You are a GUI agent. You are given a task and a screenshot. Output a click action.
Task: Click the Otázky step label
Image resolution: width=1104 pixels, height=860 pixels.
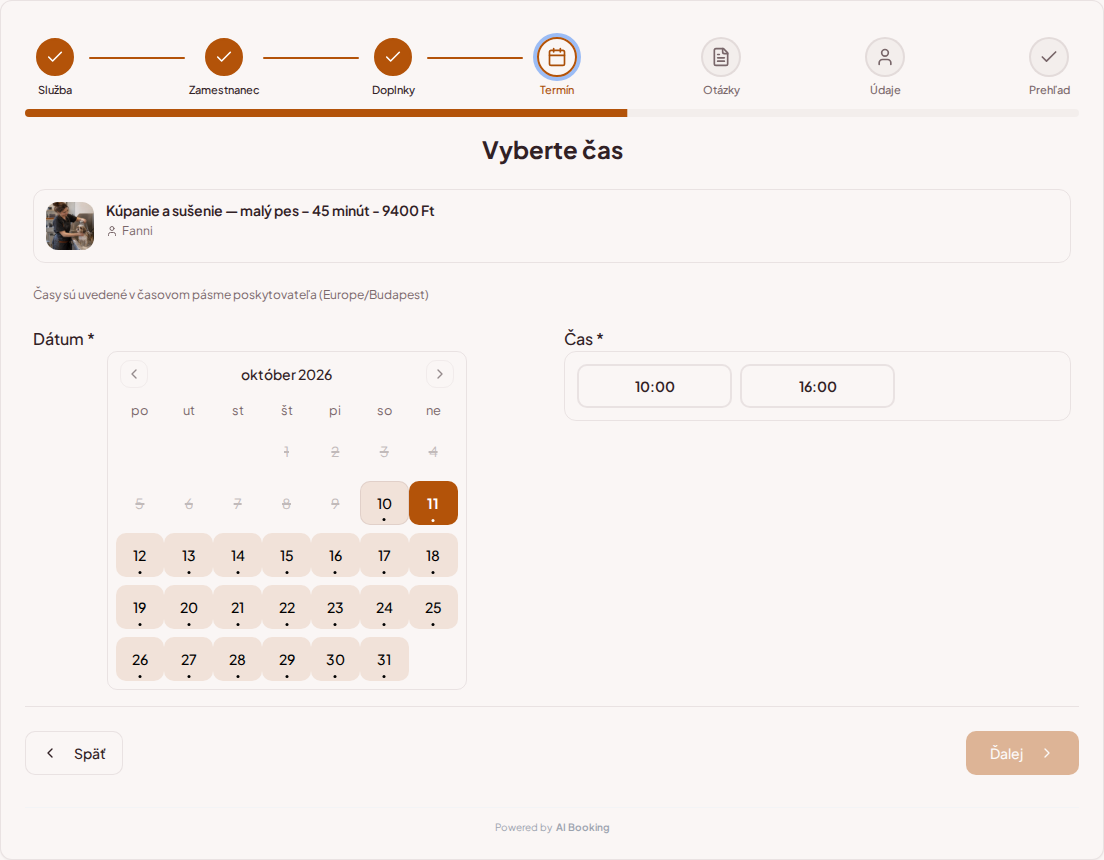[721, 90]
